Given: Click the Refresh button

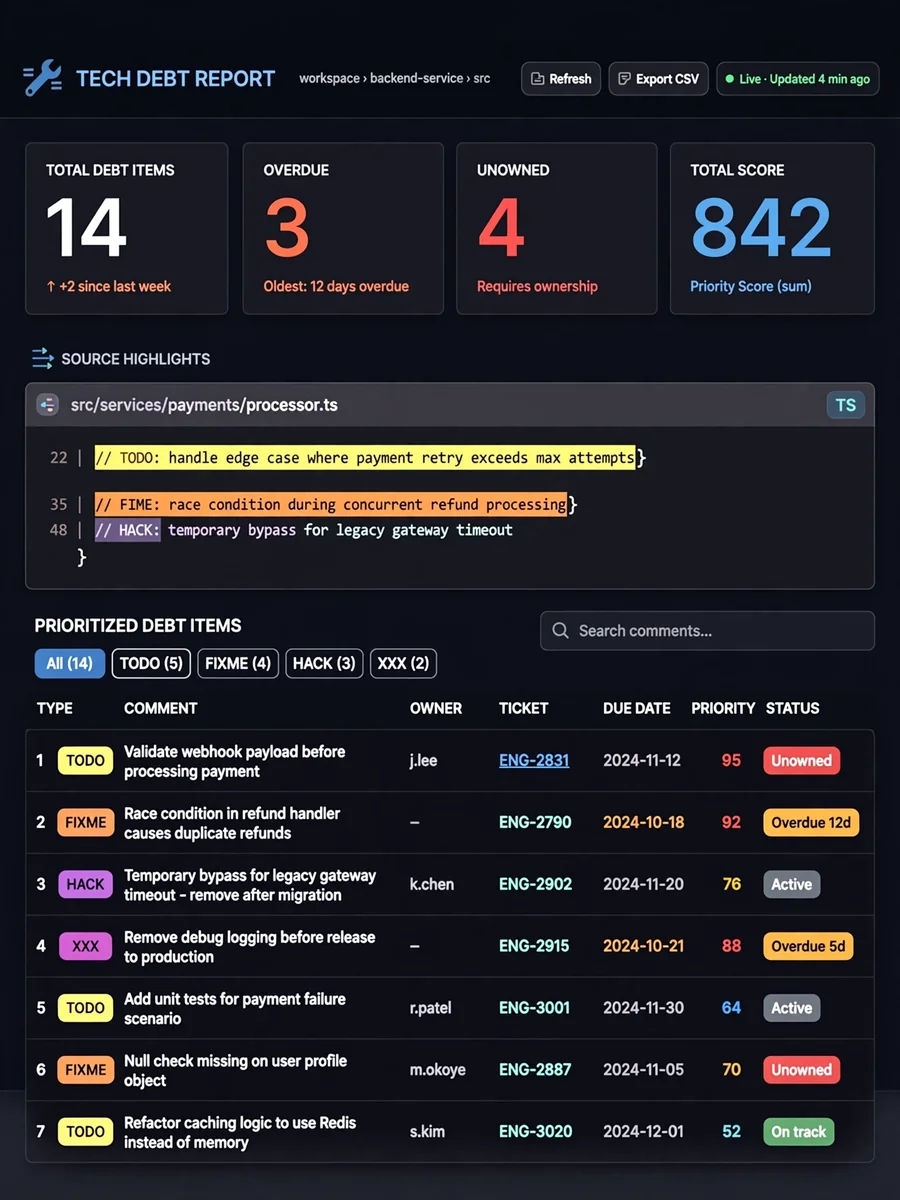Looking at the screenshot, I should point(560,79).
